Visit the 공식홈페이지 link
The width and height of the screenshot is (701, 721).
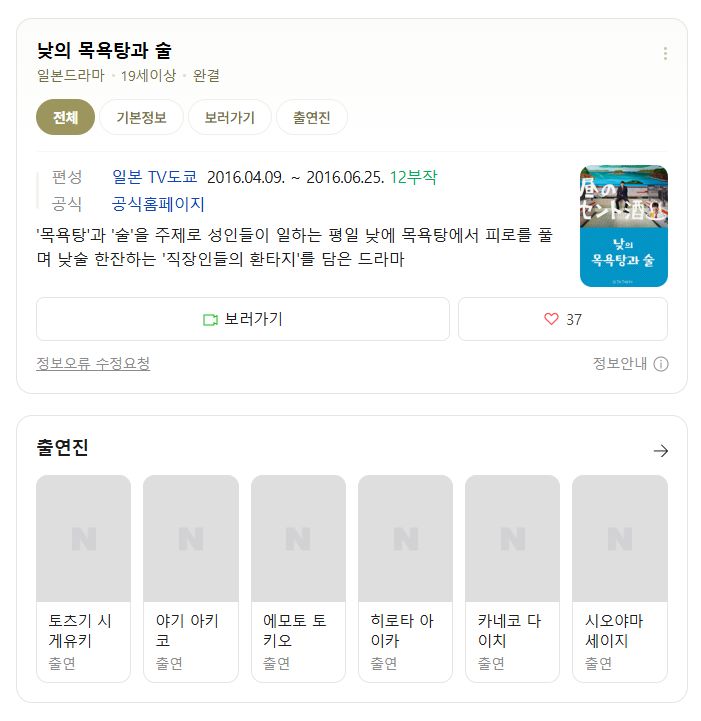pyautogui.click(x=158, y=204)
